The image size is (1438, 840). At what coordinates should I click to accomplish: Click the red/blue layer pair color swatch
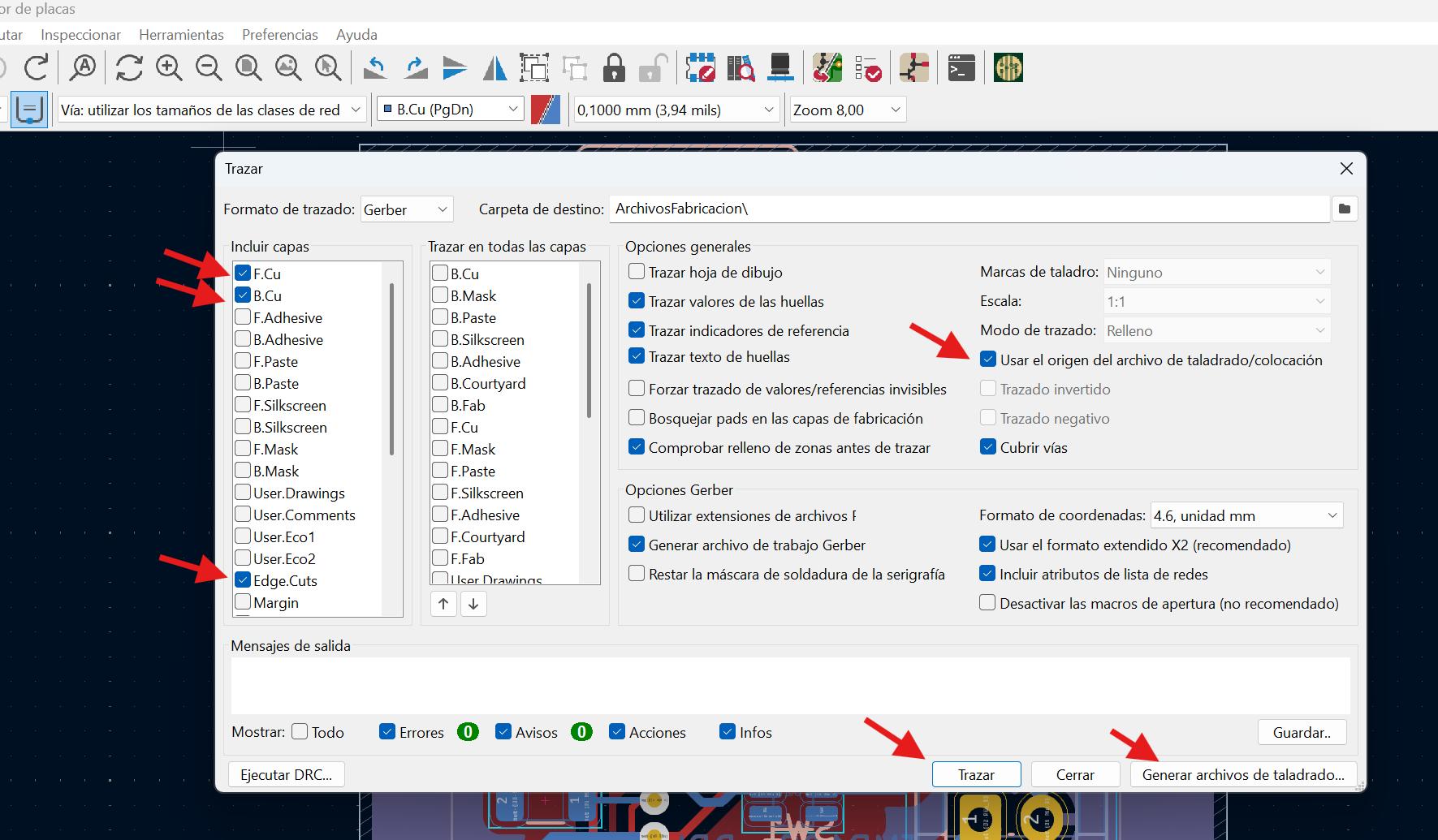(546, 110)
